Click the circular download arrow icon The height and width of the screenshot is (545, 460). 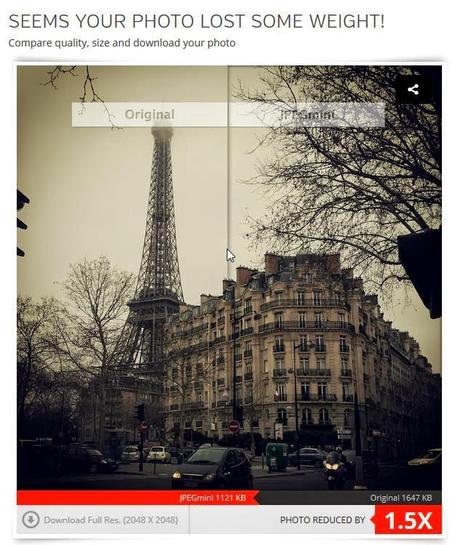(31, 520)
